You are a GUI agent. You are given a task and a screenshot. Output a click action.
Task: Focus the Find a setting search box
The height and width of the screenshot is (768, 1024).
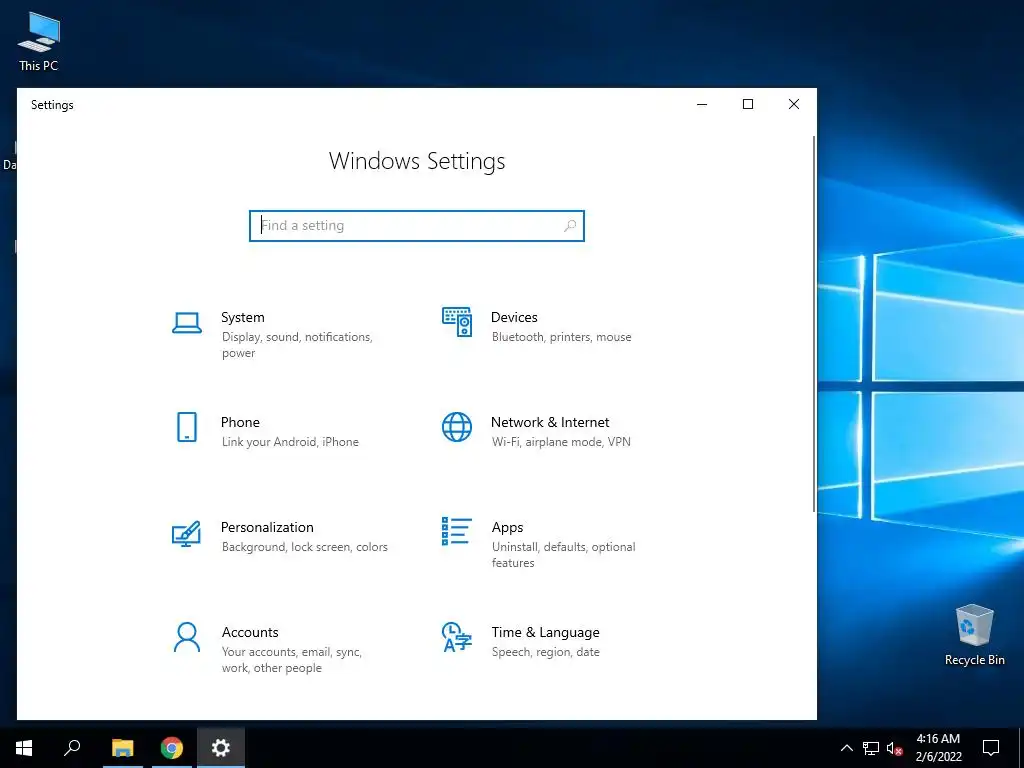click(x=417, y=225)
